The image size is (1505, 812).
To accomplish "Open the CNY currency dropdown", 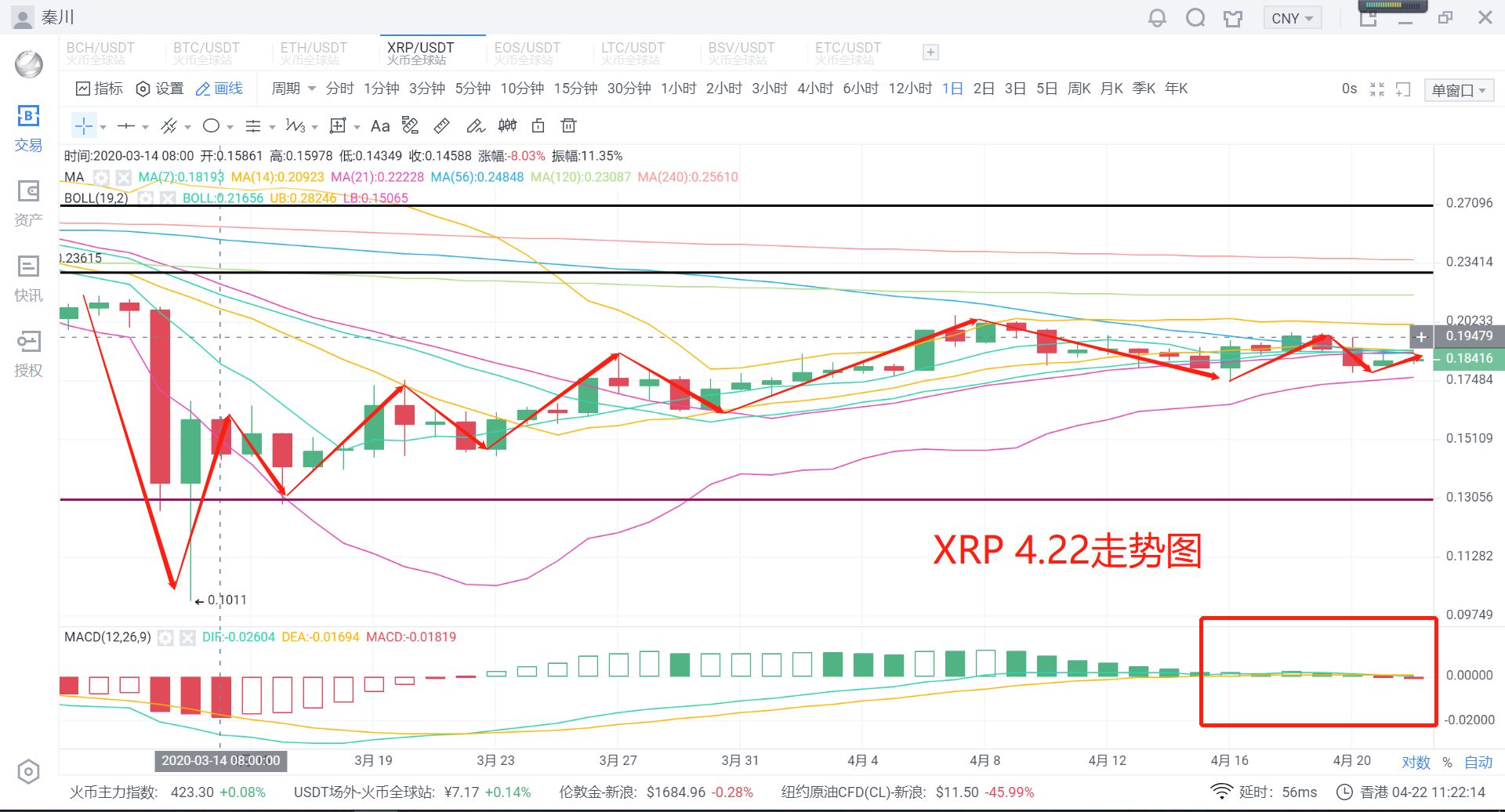I will (1293, 18).
